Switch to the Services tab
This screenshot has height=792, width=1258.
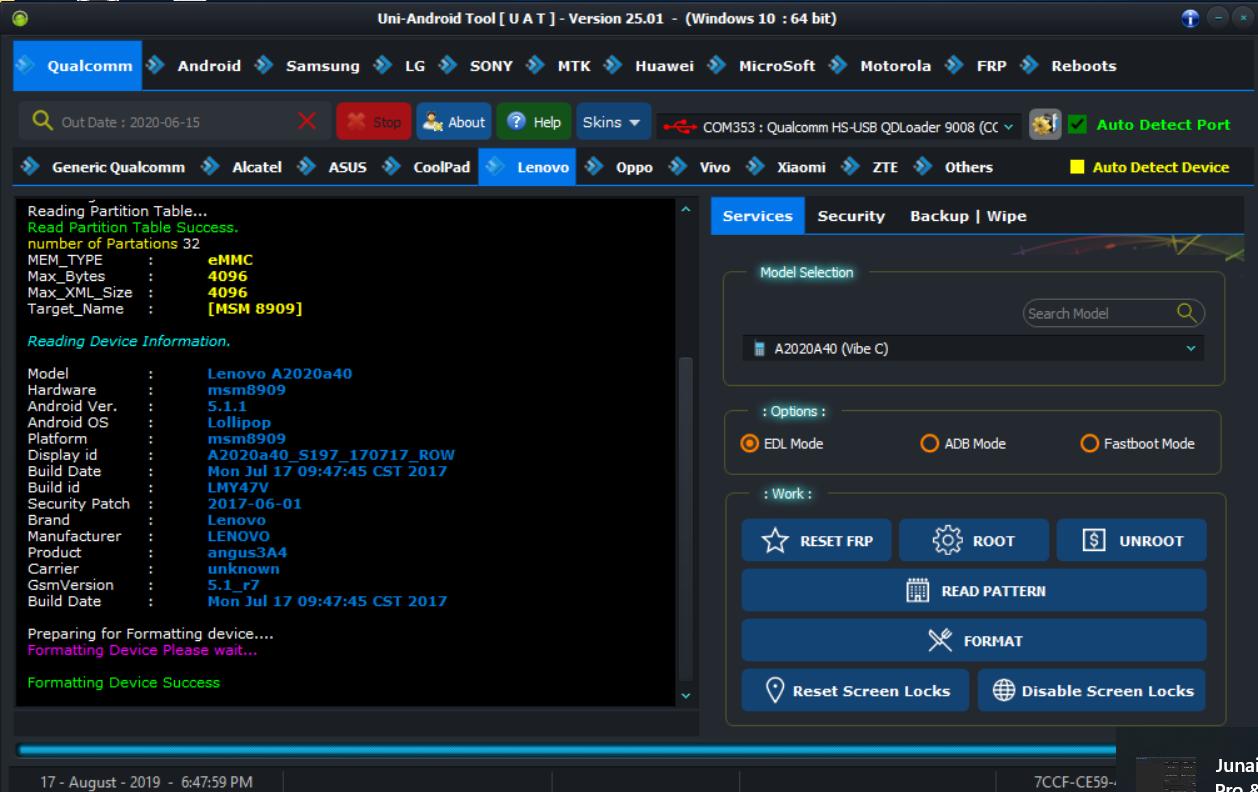click(758, 216)
